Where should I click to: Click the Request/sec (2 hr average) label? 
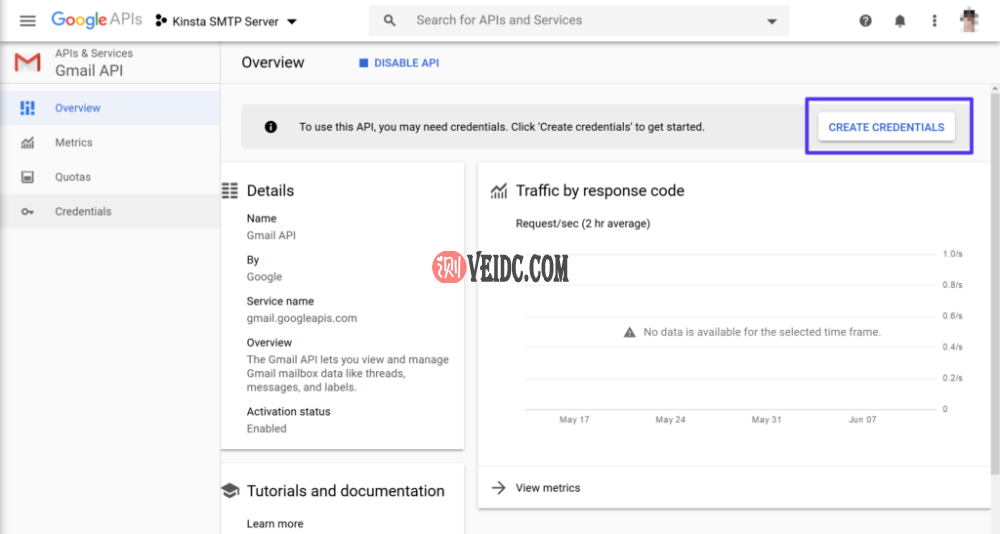click(x=583, y=223)
